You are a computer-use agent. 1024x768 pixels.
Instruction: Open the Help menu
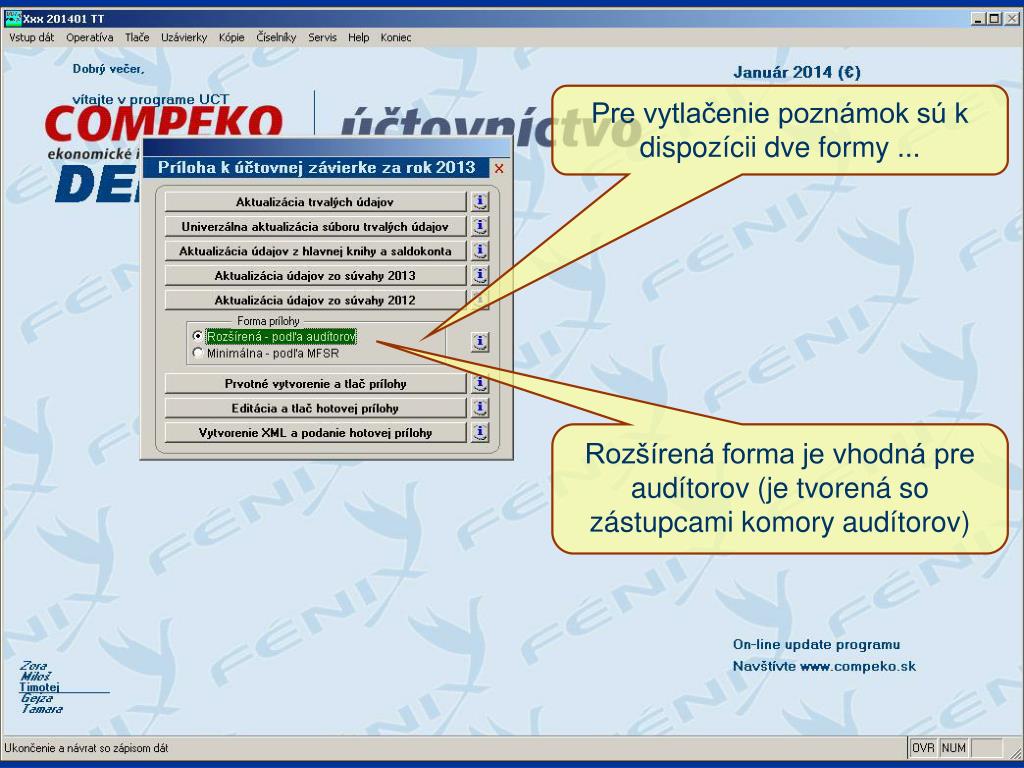(x=359, y=38)
